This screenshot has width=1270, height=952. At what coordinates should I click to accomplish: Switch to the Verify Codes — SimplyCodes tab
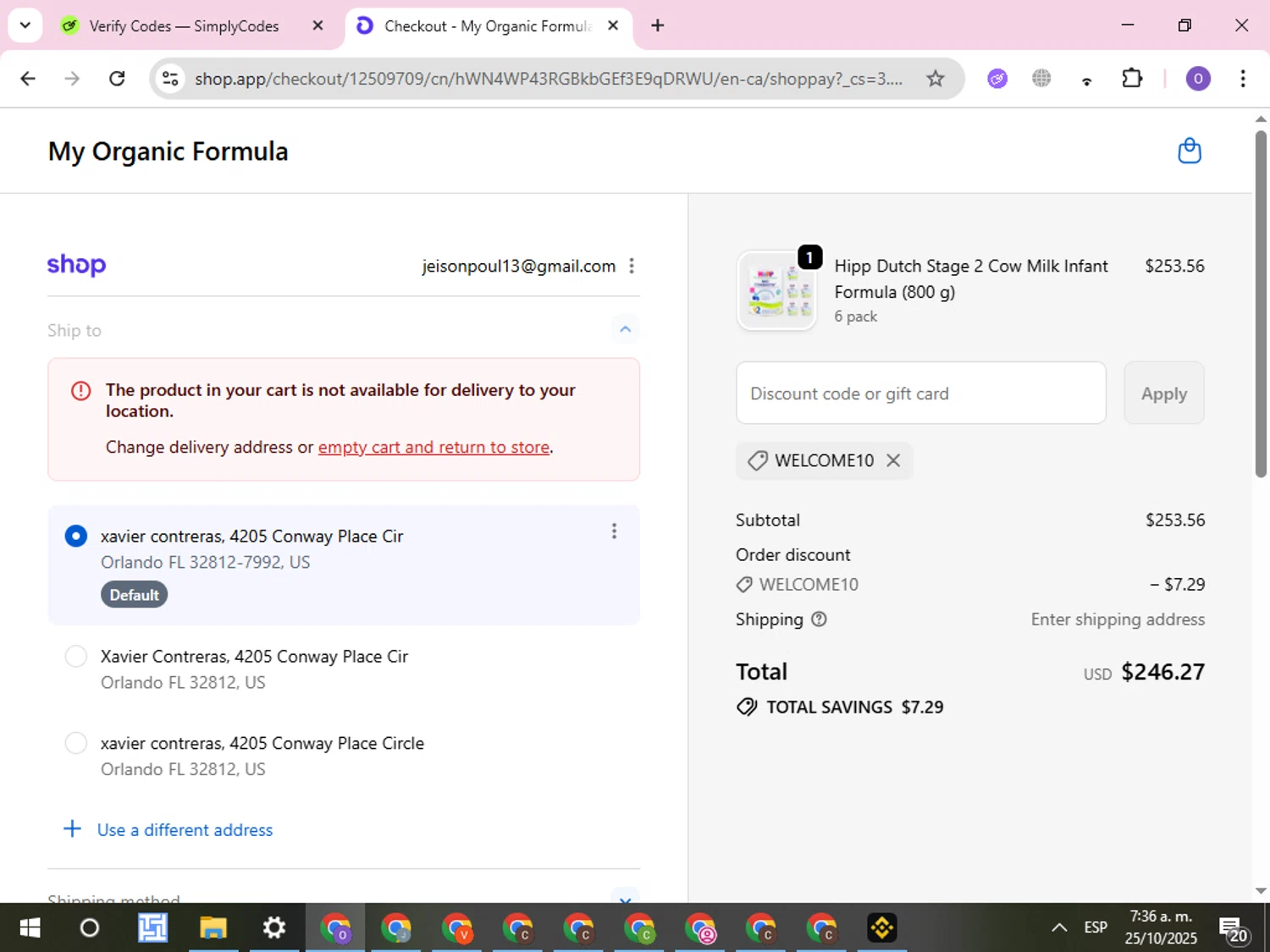[x=182, y=25]
